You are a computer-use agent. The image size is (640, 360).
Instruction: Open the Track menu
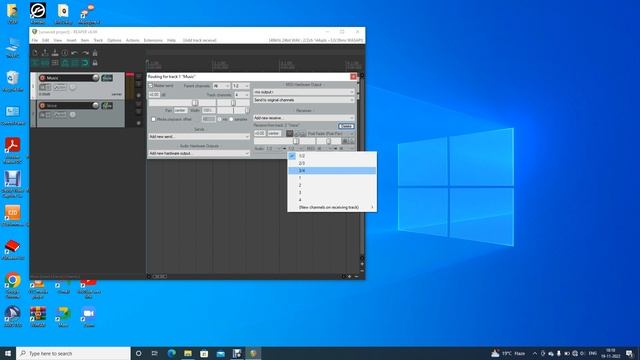pyautogui.click(x=98, y=40)
